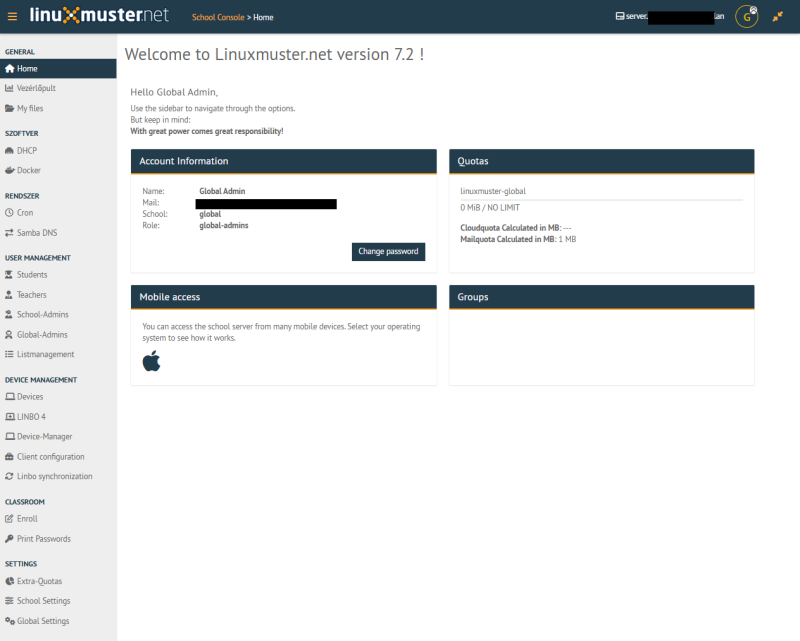Click the Mobile access panel header

coord(284,297)
